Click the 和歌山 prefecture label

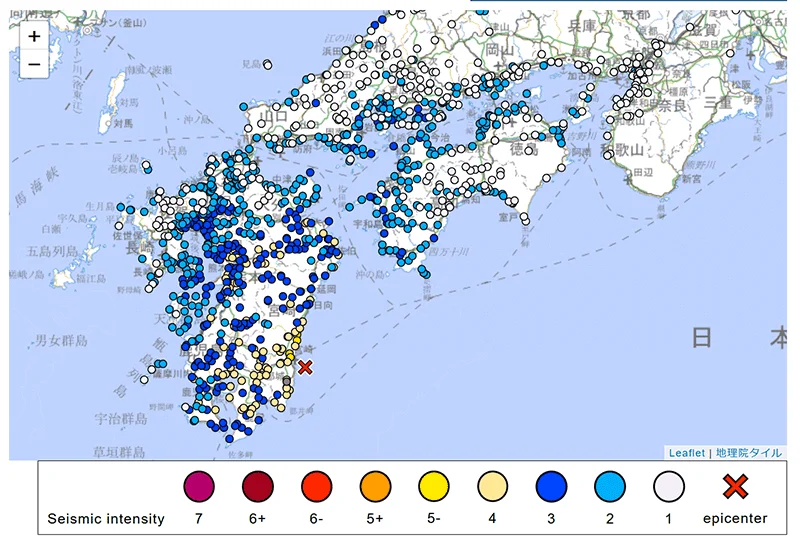click(622, 150)
